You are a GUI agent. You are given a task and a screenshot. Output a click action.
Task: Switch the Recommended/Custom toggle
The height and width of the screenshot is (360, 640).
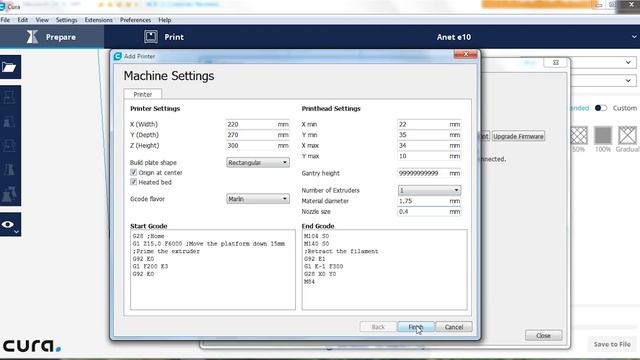click(600, 108)
